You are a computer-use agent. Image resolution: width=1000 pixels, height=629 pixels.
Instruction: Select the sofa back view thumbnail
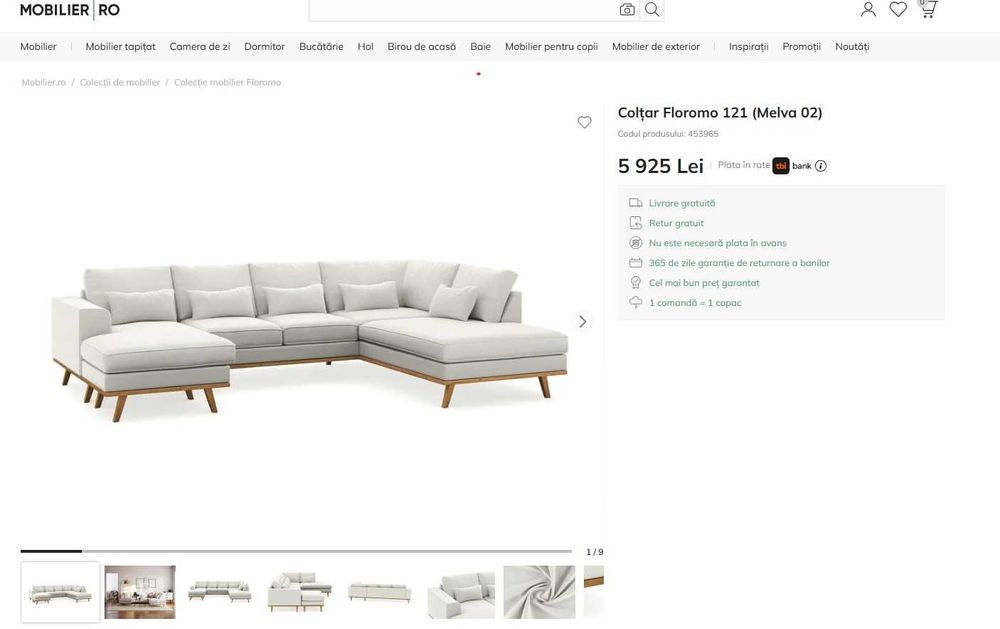(x=379, y=592)
